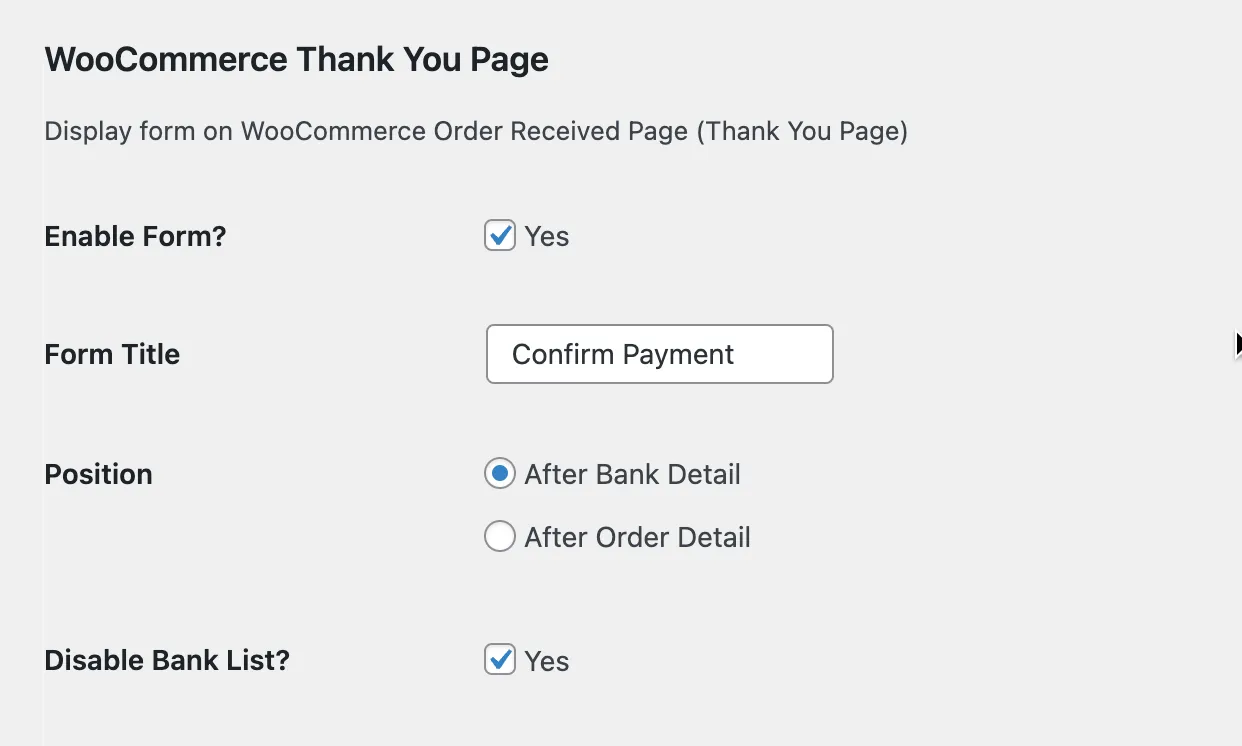Click the After Order Detail text label
This screenshot has height=746, width=1242.
pyautogui.click(x=637, y=537)
